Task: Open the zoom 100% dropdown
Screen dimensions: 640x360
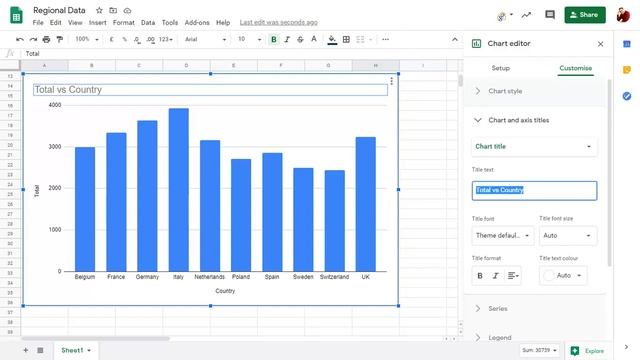Action: click(87, 40)
